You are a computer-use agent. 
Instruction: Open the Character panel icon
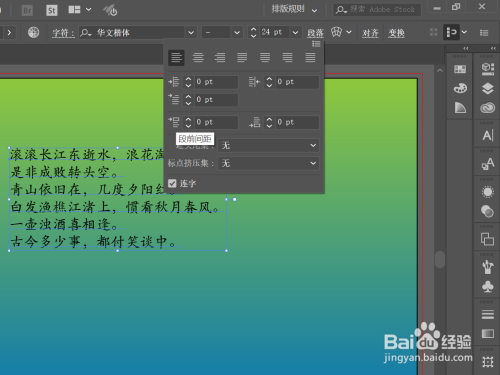tap(488, 135)
